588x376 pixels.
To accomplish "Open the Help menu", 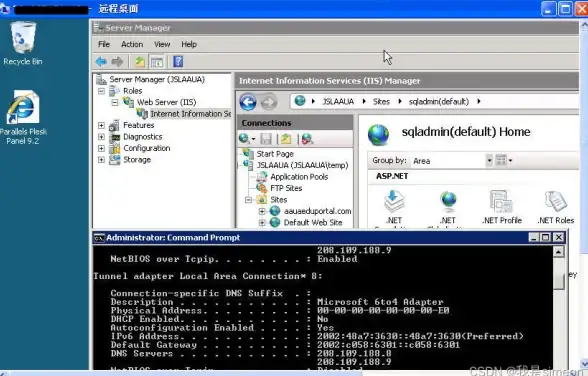I will coord(189,44).
